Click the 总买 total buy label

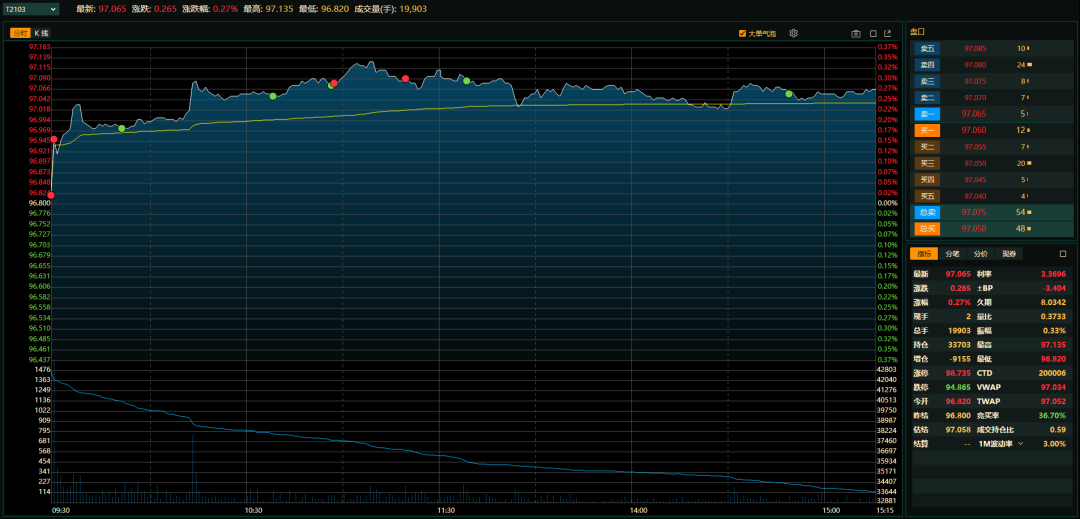click(927, 229)
